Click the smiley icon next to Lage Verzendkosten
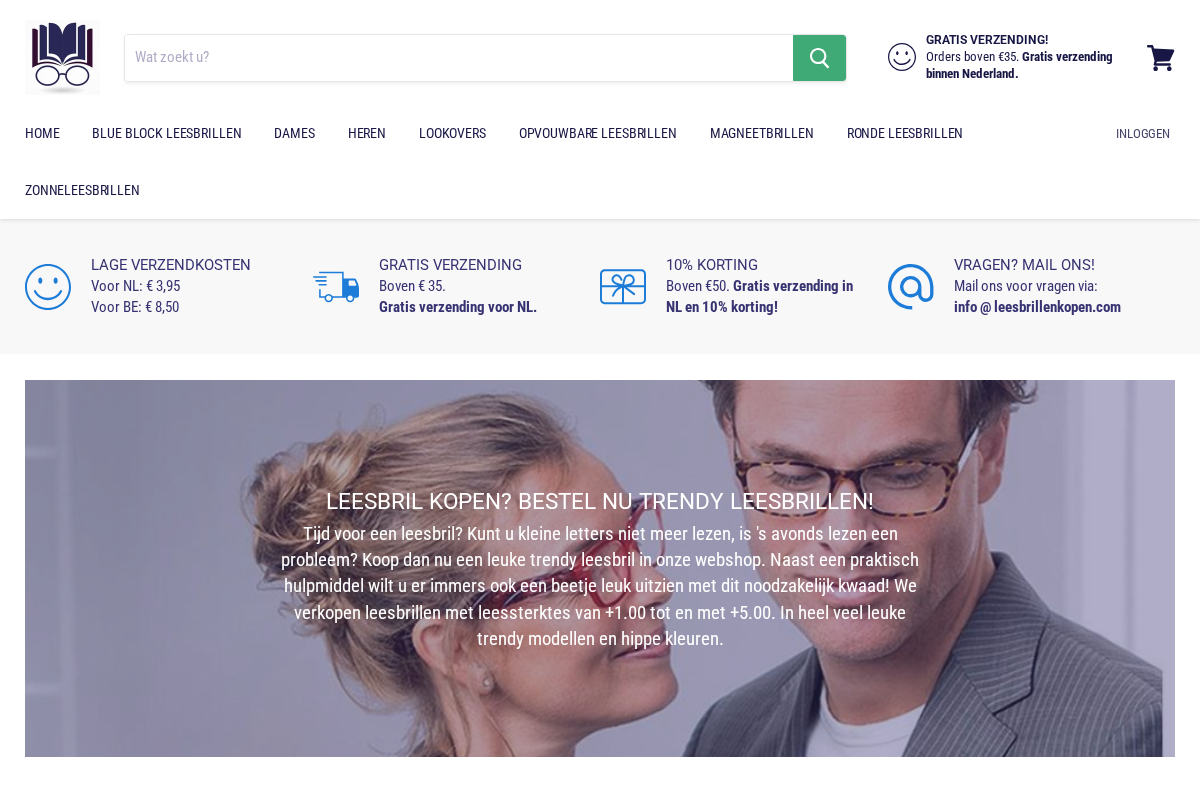 tap(48, 287)
